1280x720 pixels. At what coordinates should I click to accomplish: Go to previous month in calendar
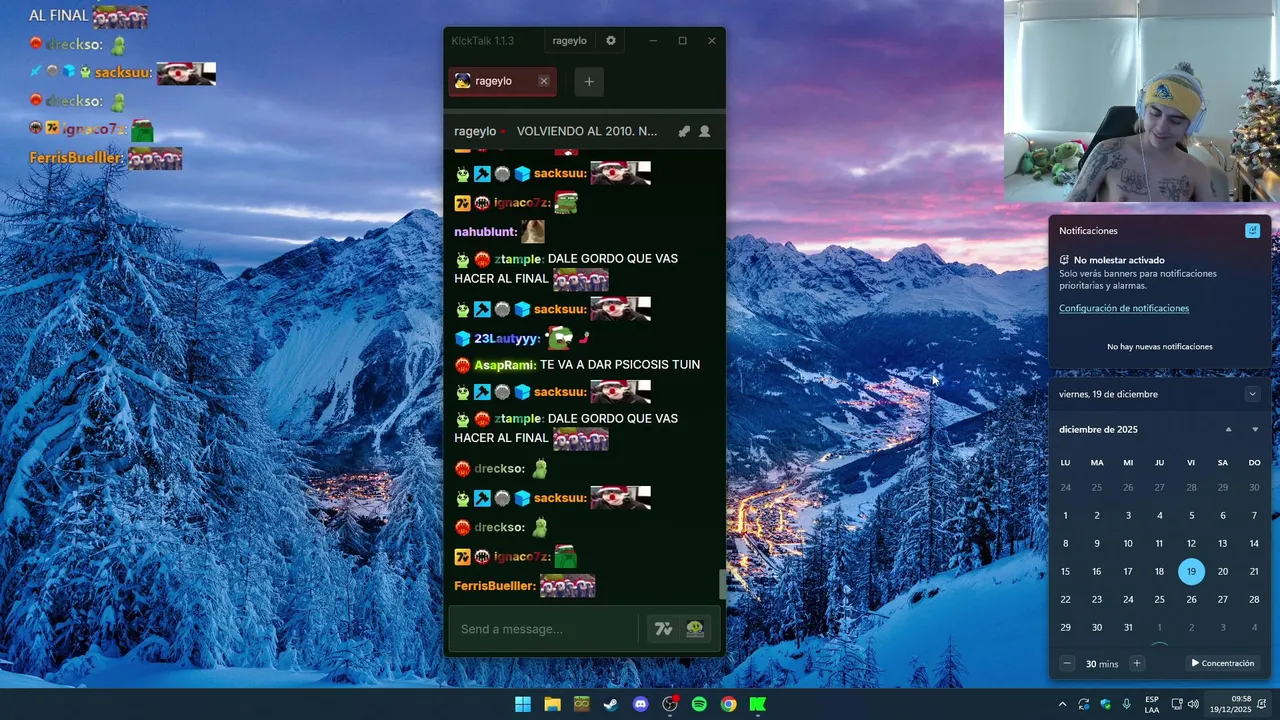point(1229,430)
